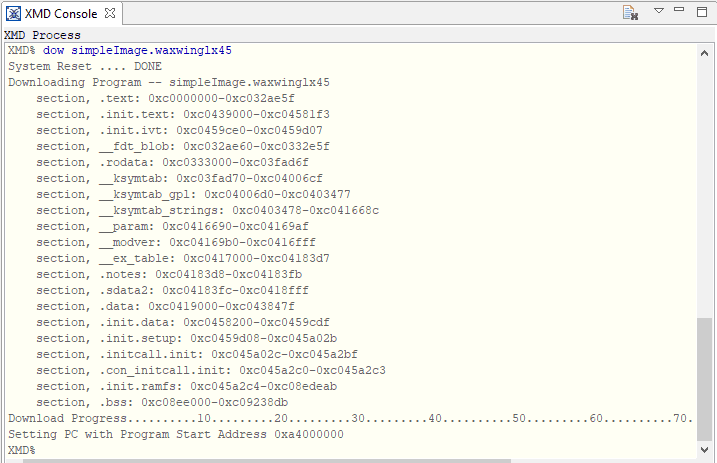This screenshot has height=463, width=717.
Task: Minimize the XMD Console view
Action: (681, 12)
